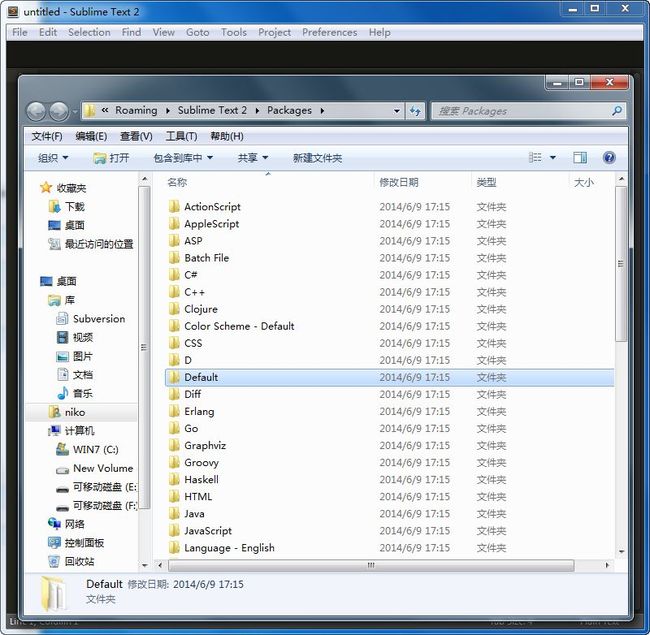Screen dimensions: 650x635
Task: Open the 文件(F) menu in Explorer
Action: (47, 136)
